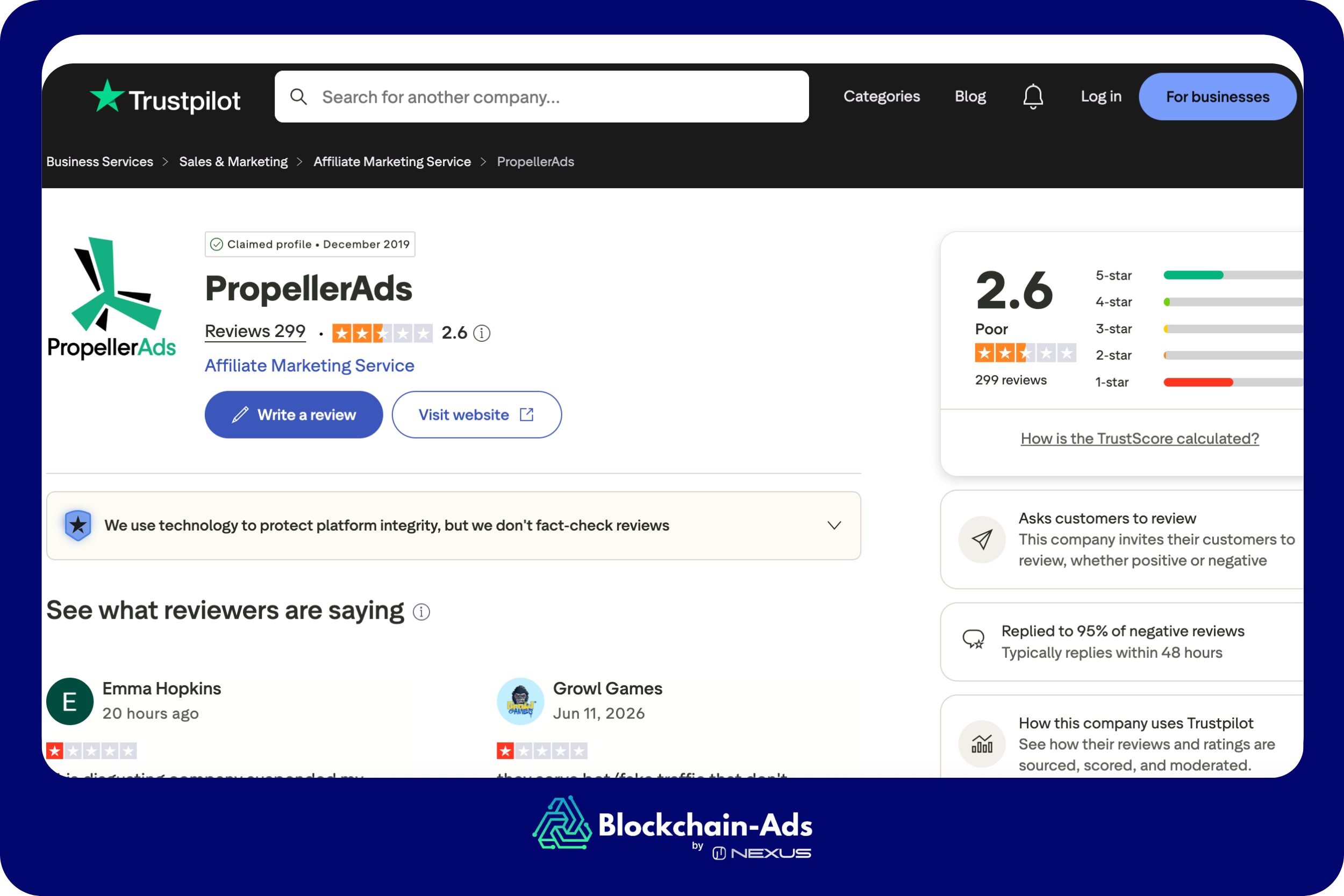
Task: Expand the platform integrity notice chevron
Action: 834,525
